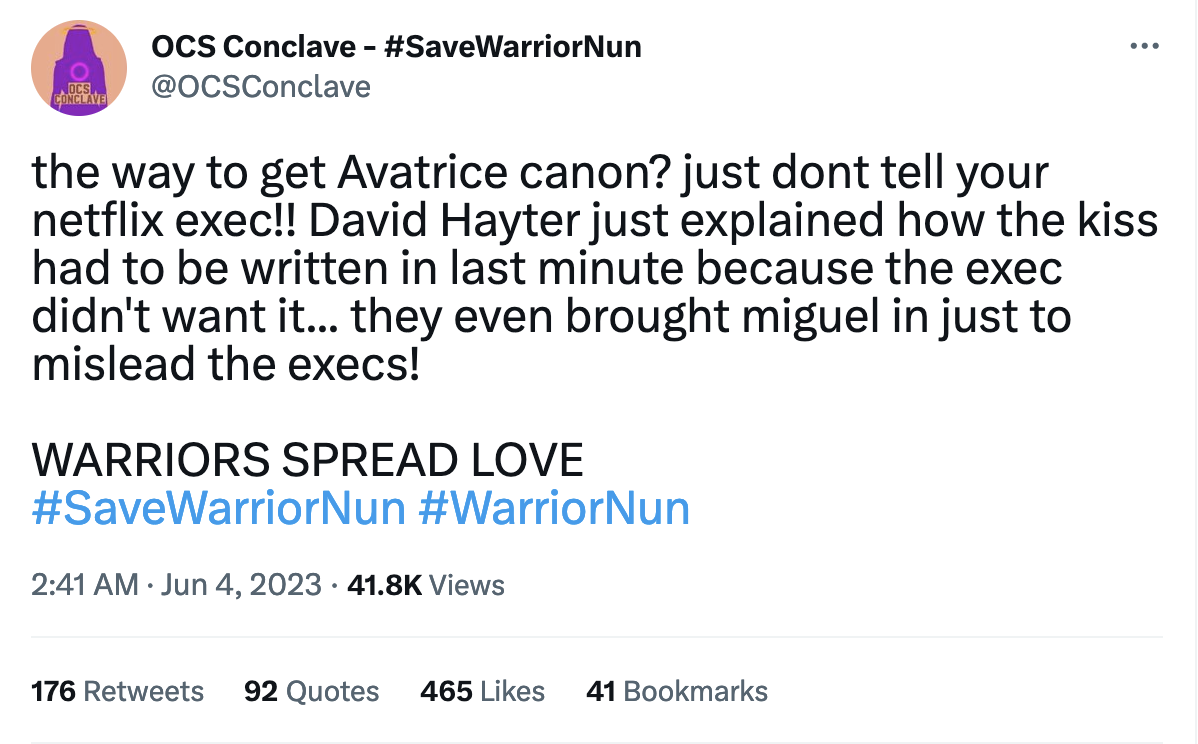Click the 41 Bookmarks count
Screen dimensions: 1198x744
(677, 691)
